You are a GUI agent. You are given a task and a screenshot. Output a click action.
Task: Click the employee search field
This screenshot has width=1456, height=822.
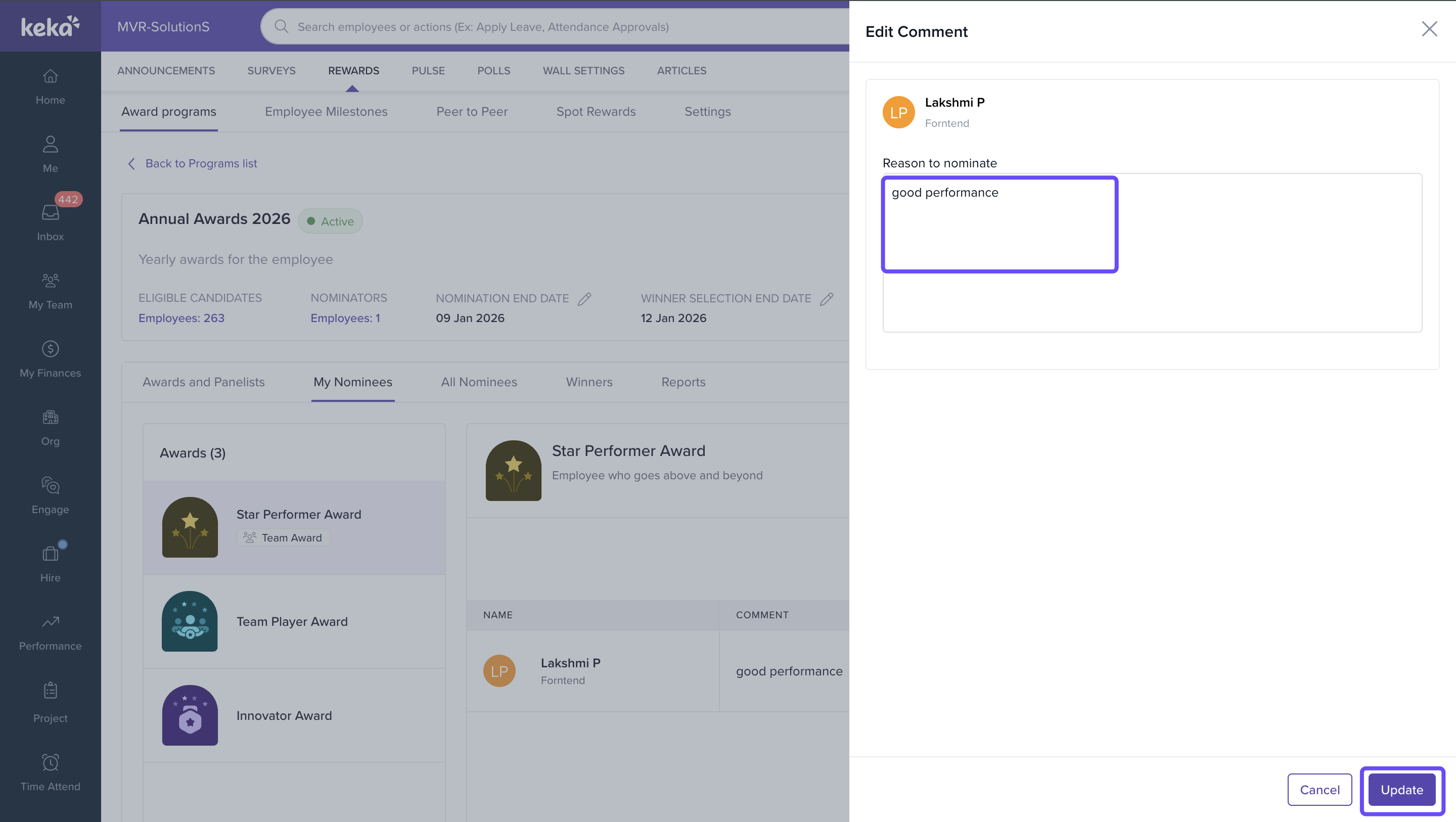(554, 27)
